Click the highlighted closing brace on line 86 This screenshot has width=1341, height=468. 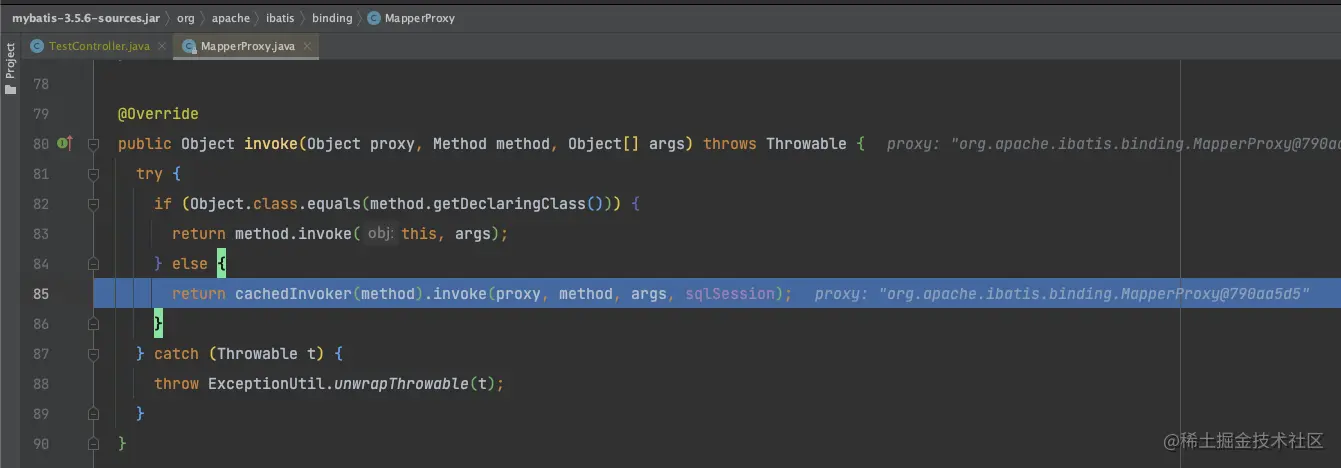tap(158, 324)
